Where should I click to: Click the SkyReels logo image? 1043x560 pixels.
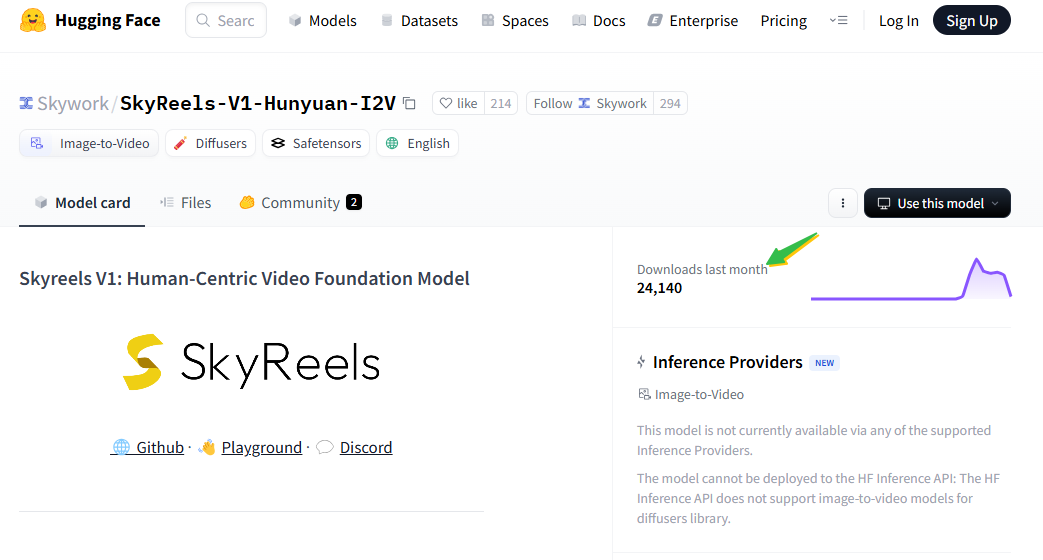(x=251, y=362)
